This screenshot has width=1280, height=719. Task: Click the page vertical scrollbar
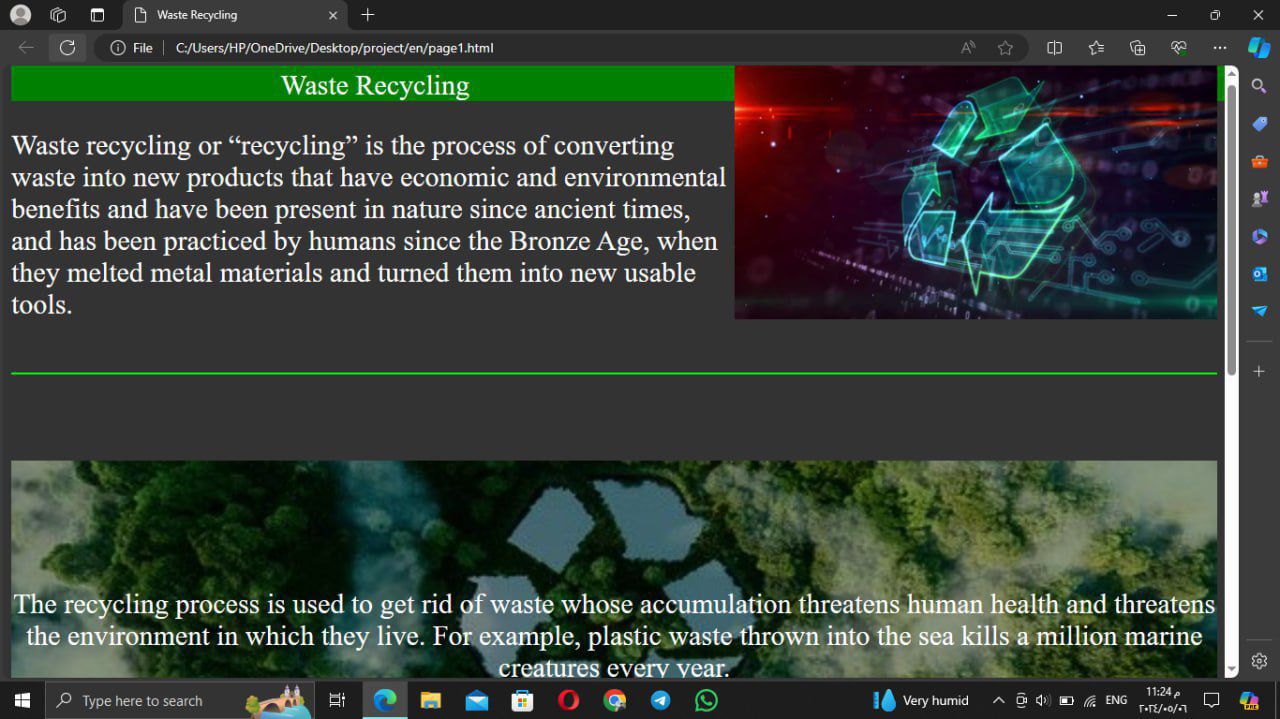pos(1231,230)
